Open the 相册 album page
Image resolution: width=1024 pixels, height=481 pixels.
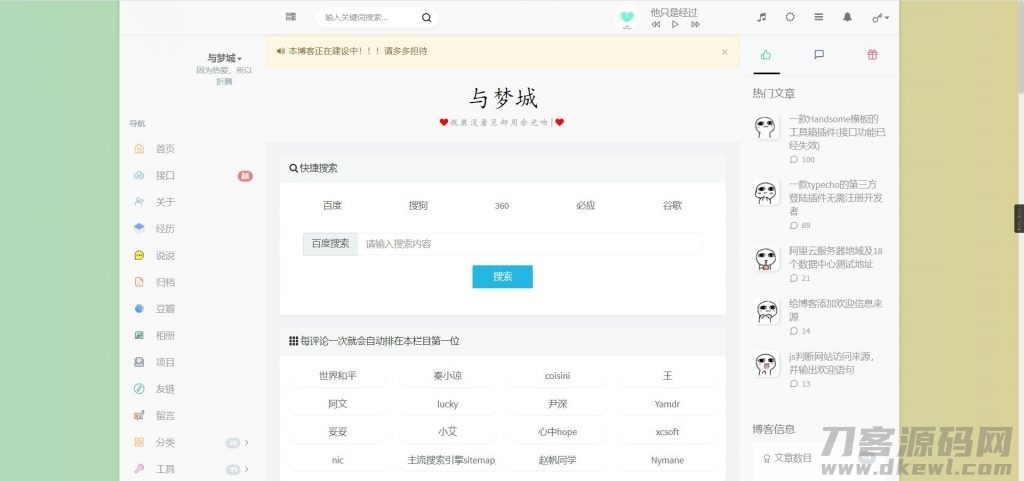click(x=165, y=335)
